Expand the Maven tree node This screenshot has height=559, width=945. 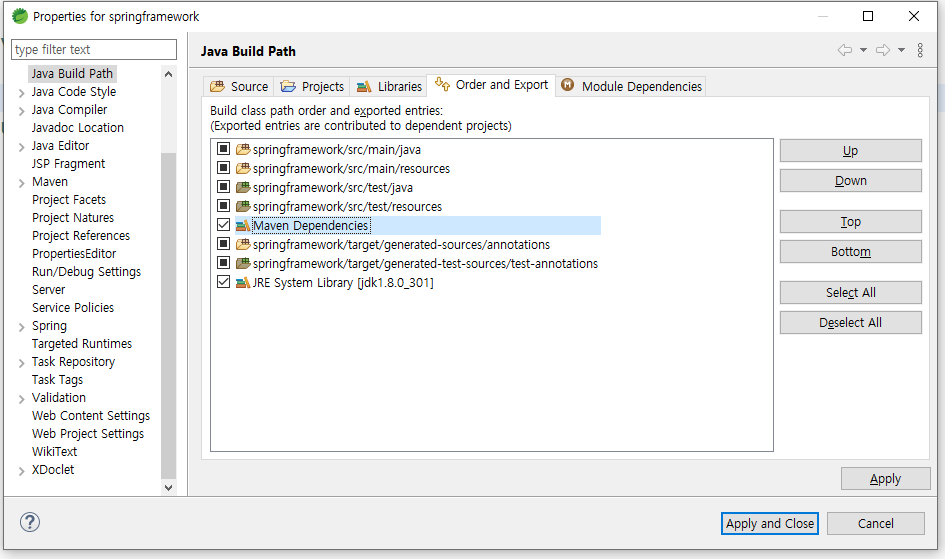tap(21, 183)
